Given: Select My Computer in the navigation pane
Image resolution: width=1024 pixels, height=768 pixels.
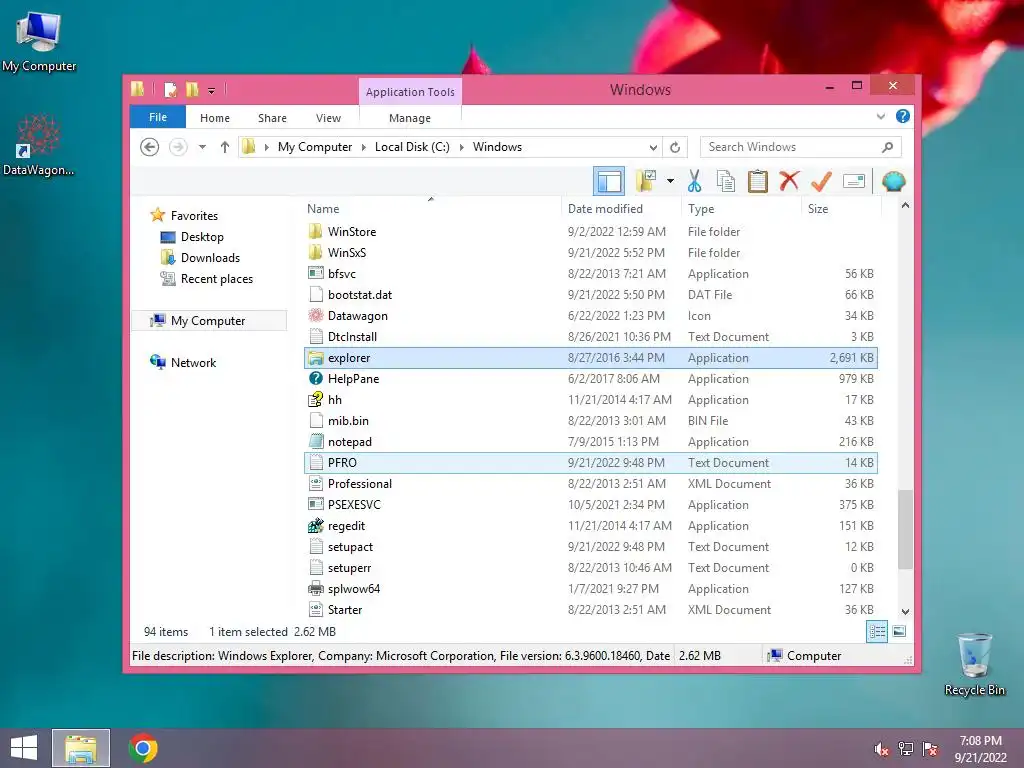Looking at the screenshot, I should pos(208,321).
